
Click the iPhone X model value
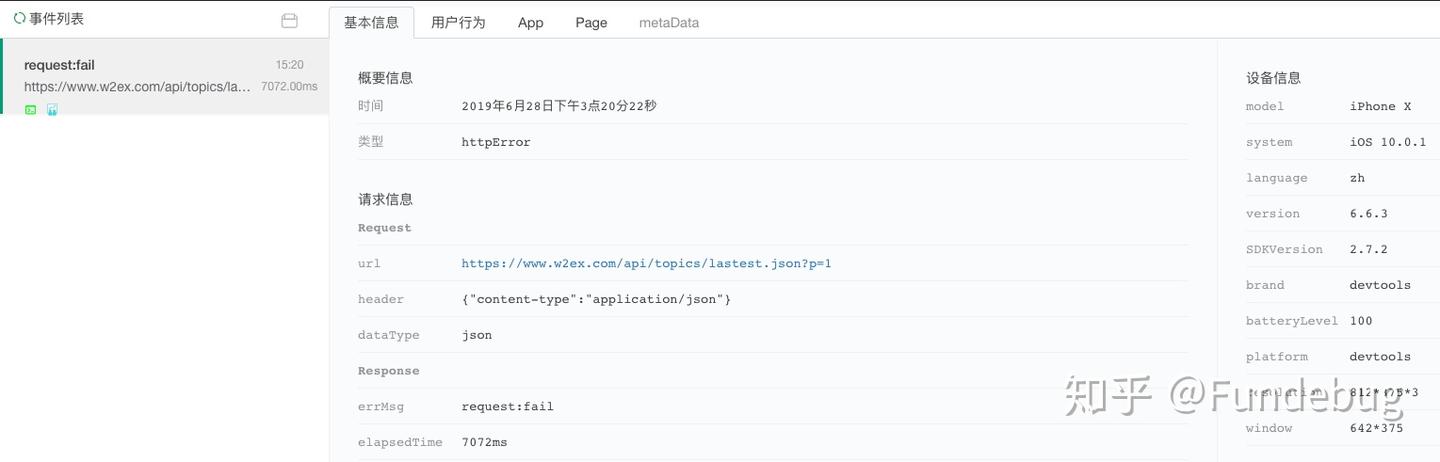point(1380,107)
